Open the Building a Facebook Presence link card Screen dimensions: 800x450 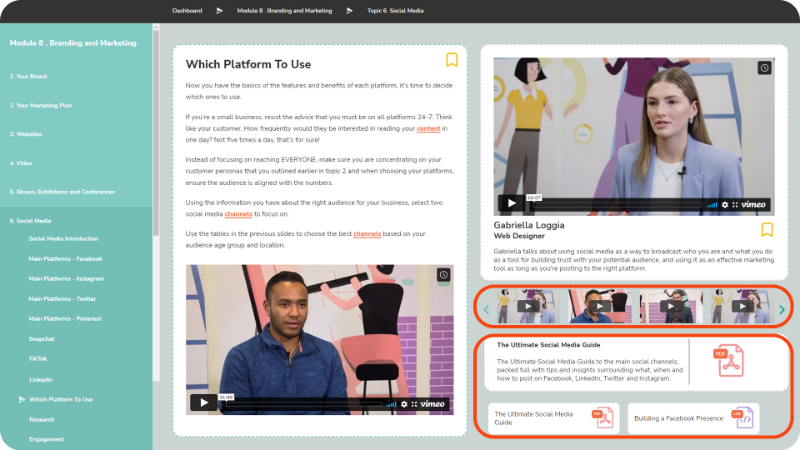[x=693, y=418]
